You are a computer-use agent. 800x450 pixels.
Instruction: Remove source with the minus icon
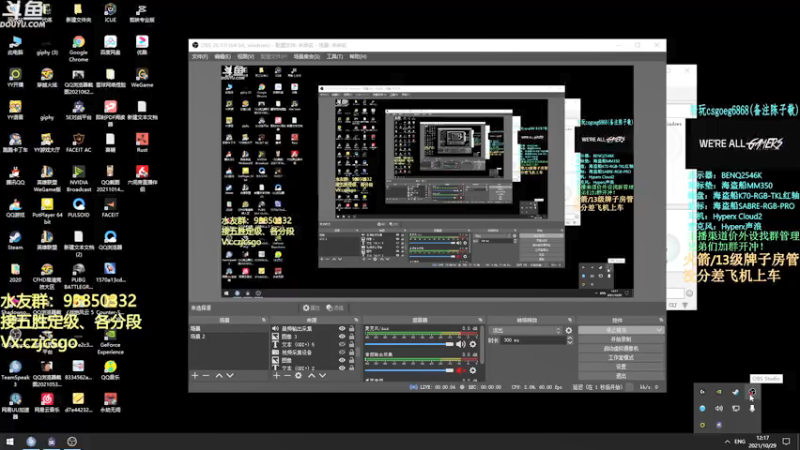click(x=287, y=376)
